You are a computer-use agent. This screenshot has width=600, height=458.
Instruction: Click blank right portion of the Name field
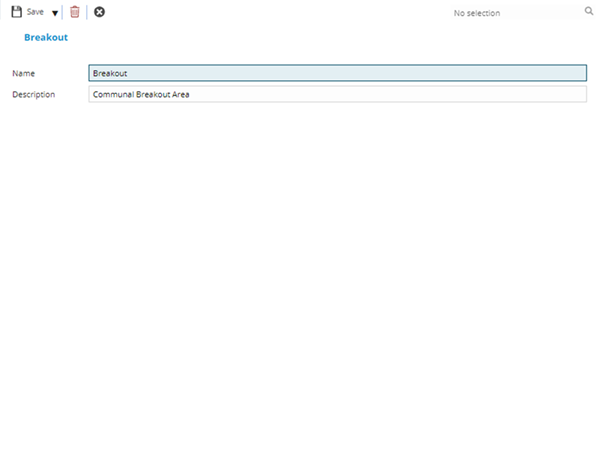click(x=400, y=73)
